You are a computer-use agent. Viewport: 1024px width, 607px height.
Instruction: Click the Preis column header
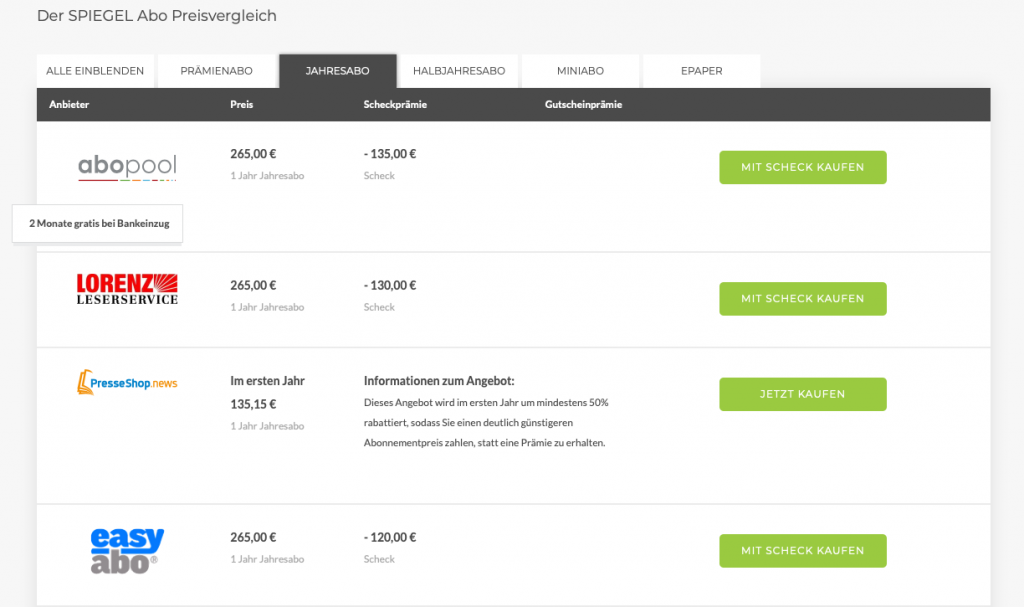242,105
